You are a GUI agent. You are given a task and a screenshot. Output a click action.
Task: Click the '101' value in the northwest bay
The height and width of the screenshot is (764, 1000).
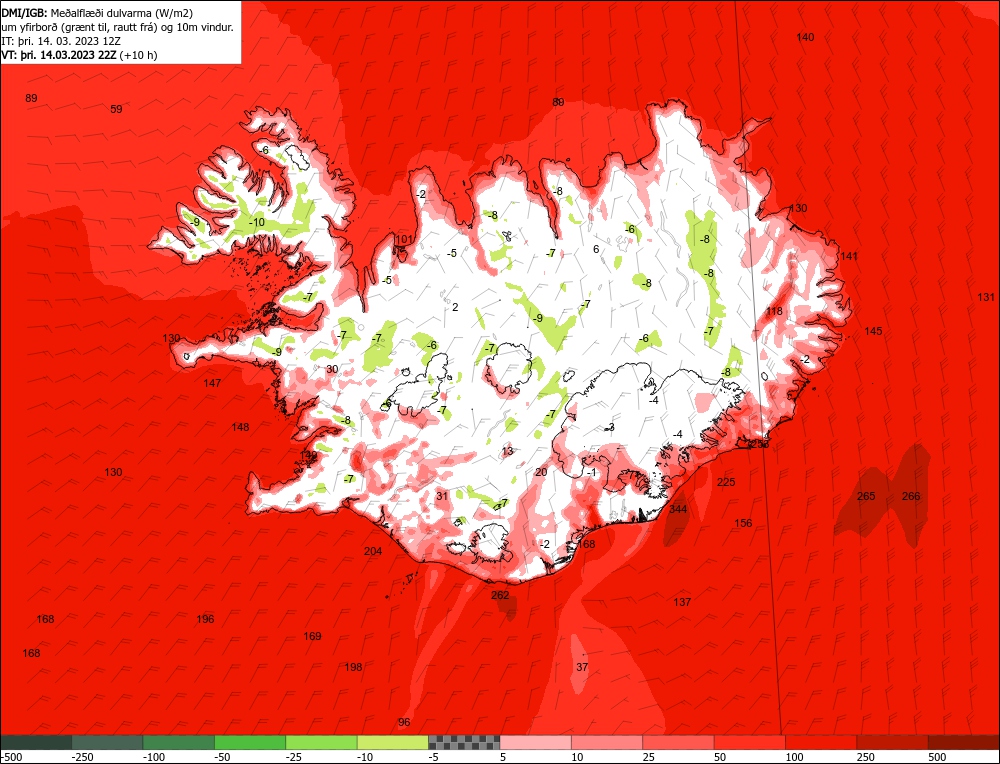(404, 240)
